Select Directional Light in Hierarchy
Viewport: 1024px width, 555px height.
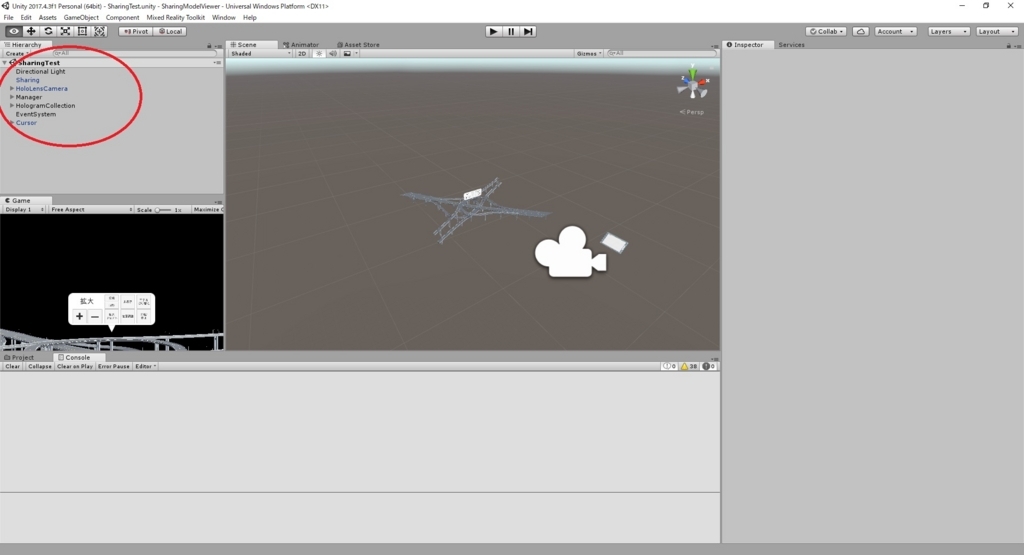(40, 71)
